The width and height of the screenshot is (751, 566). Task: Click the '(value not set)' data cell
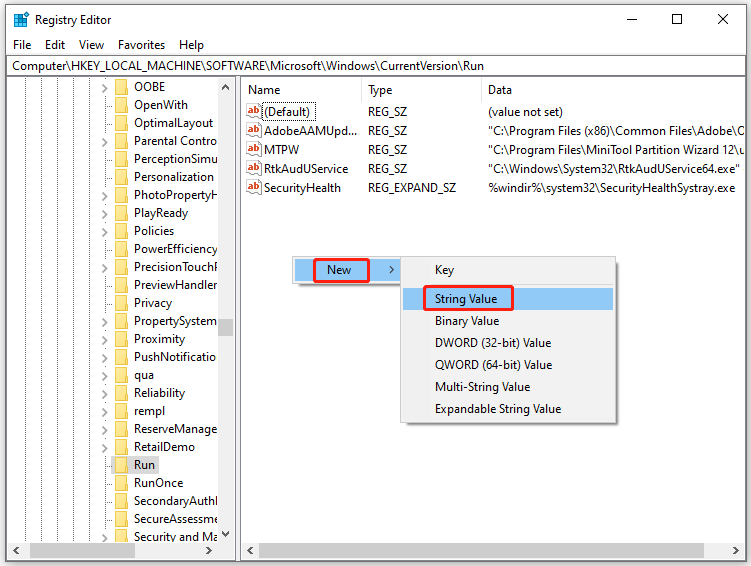click(525, 112)
